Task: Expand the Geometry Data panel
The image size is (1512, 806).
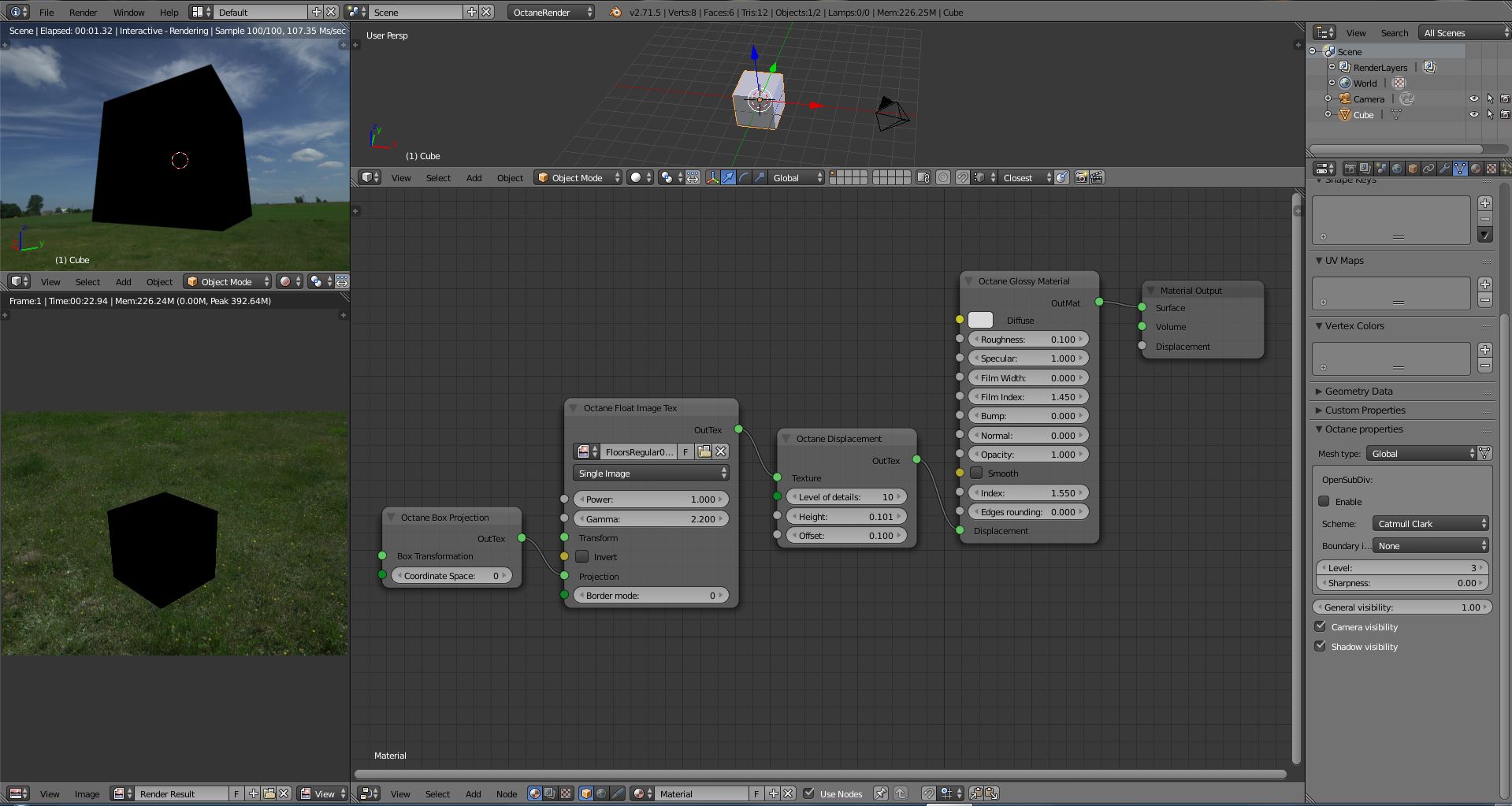Action: 1358,391
